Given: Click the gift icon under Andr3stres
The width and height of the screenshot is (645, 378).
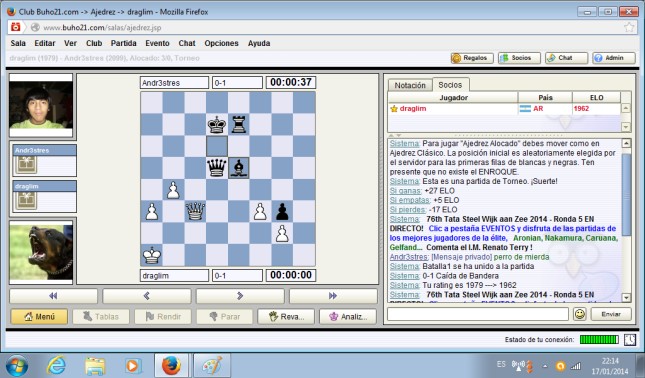Looking at the screenshot, I should [x=26, y=165].
